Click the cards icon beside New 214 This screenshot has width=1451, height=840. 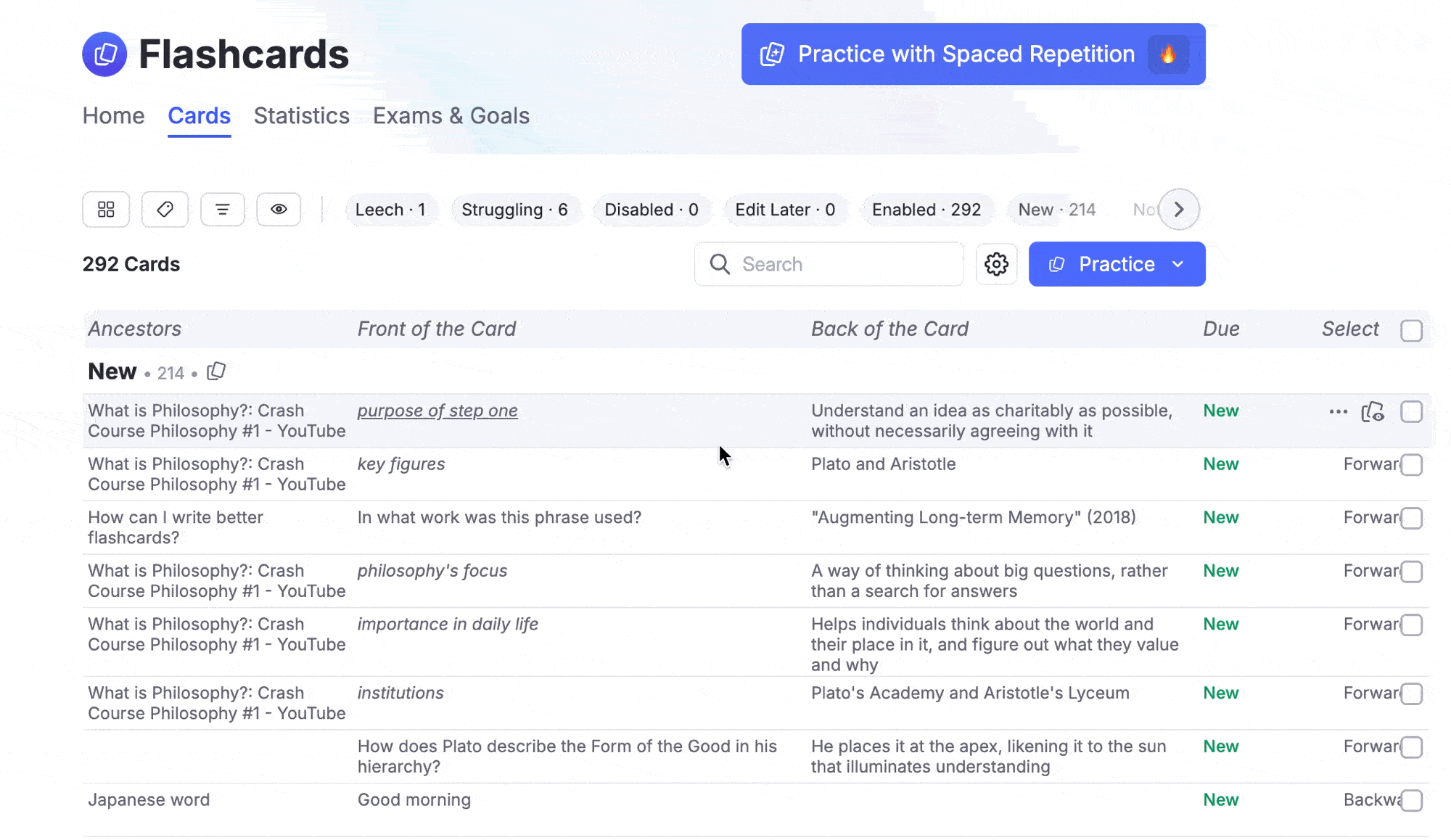pos(216,371)
